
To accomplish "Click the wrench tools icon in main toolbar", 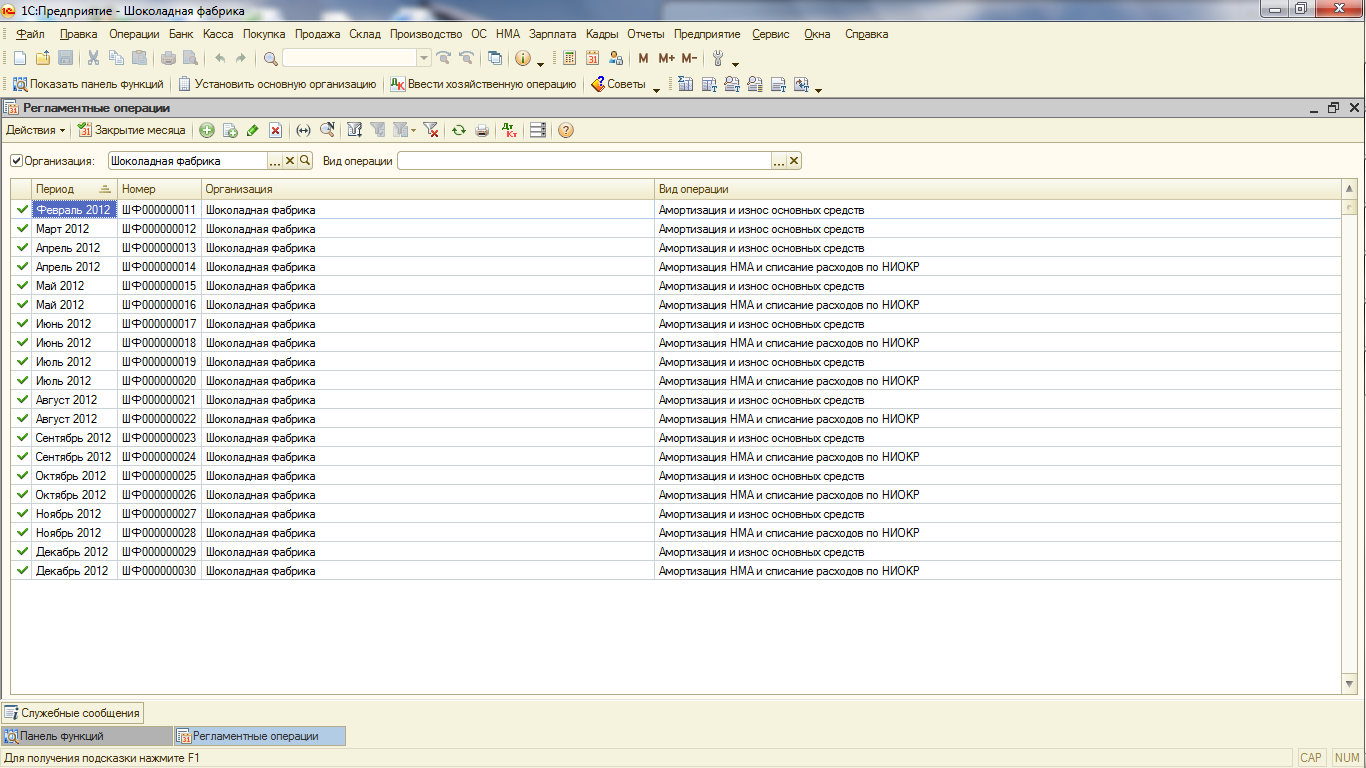I will pyautogui.click(x=717, y=59).
